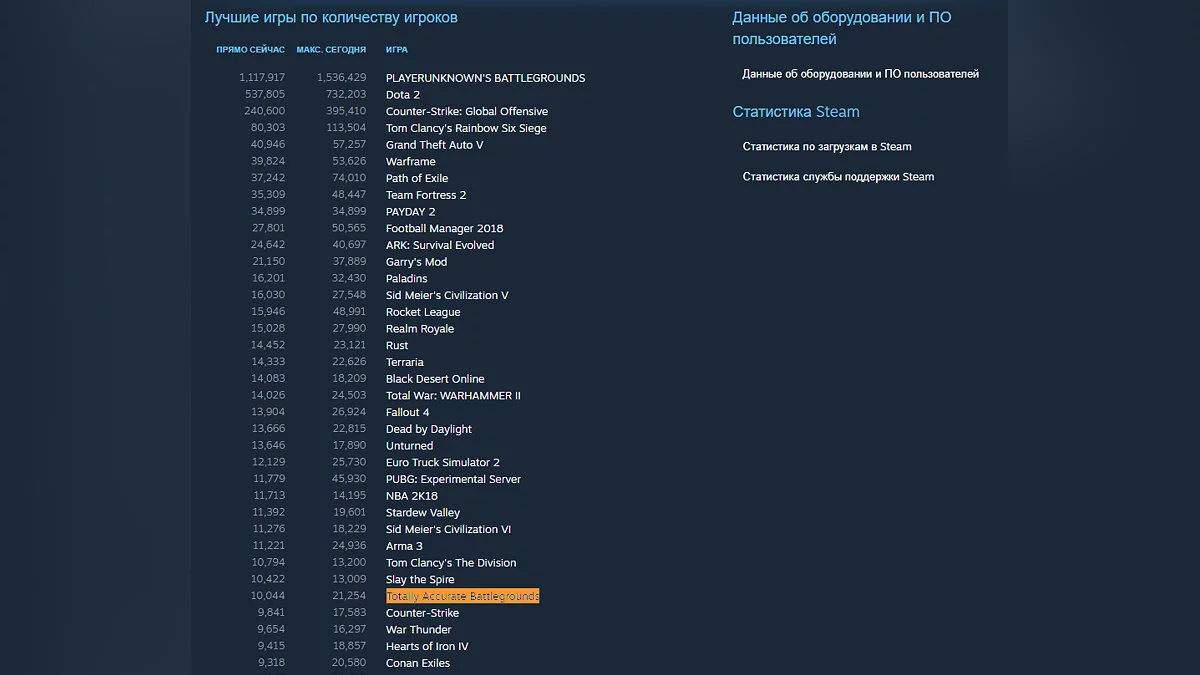Click the Slay the Spire link
1200x675 pixels.
(420, 579)
